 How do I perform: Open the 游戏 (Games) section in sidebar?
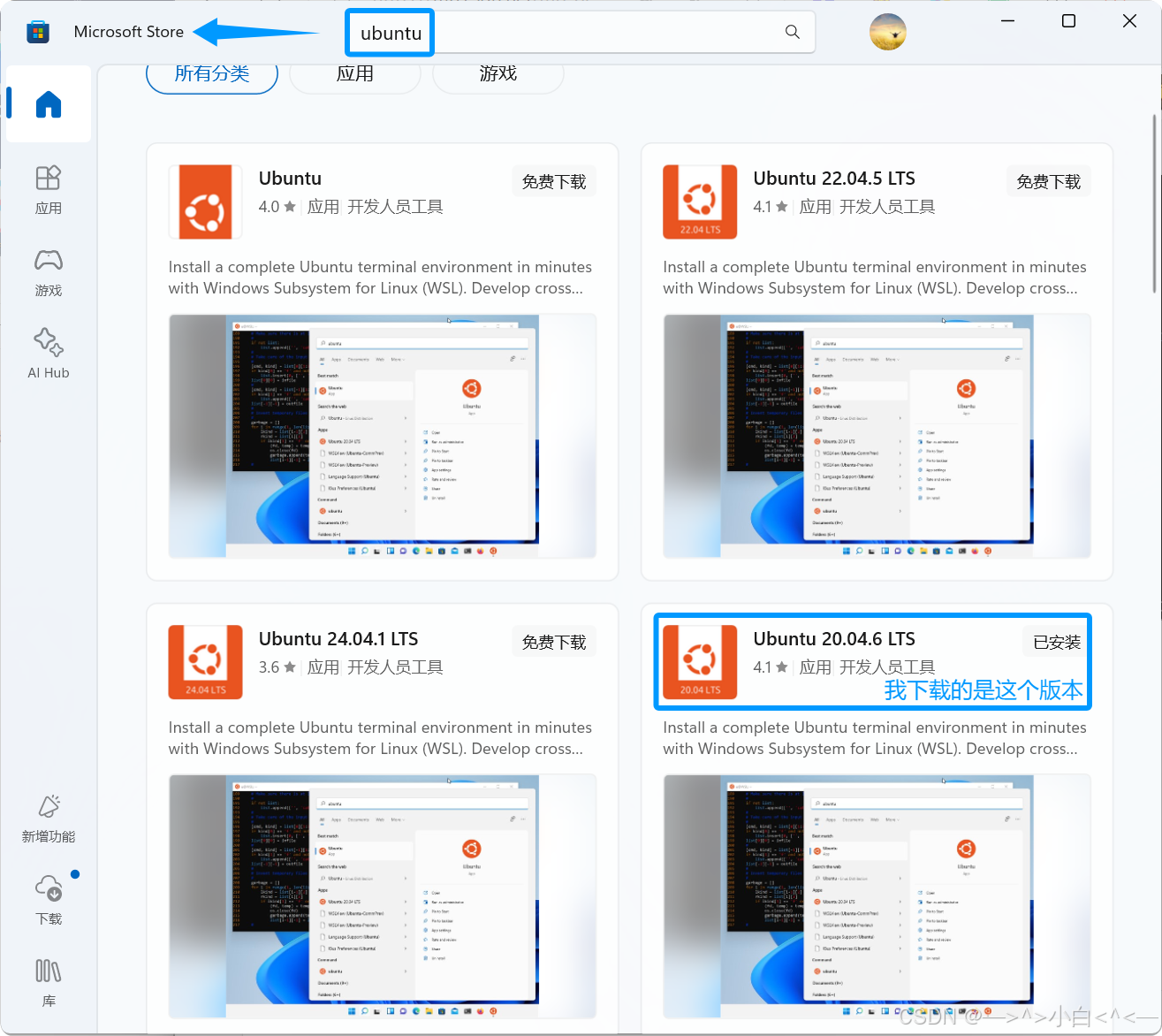[x=49, y=271]
